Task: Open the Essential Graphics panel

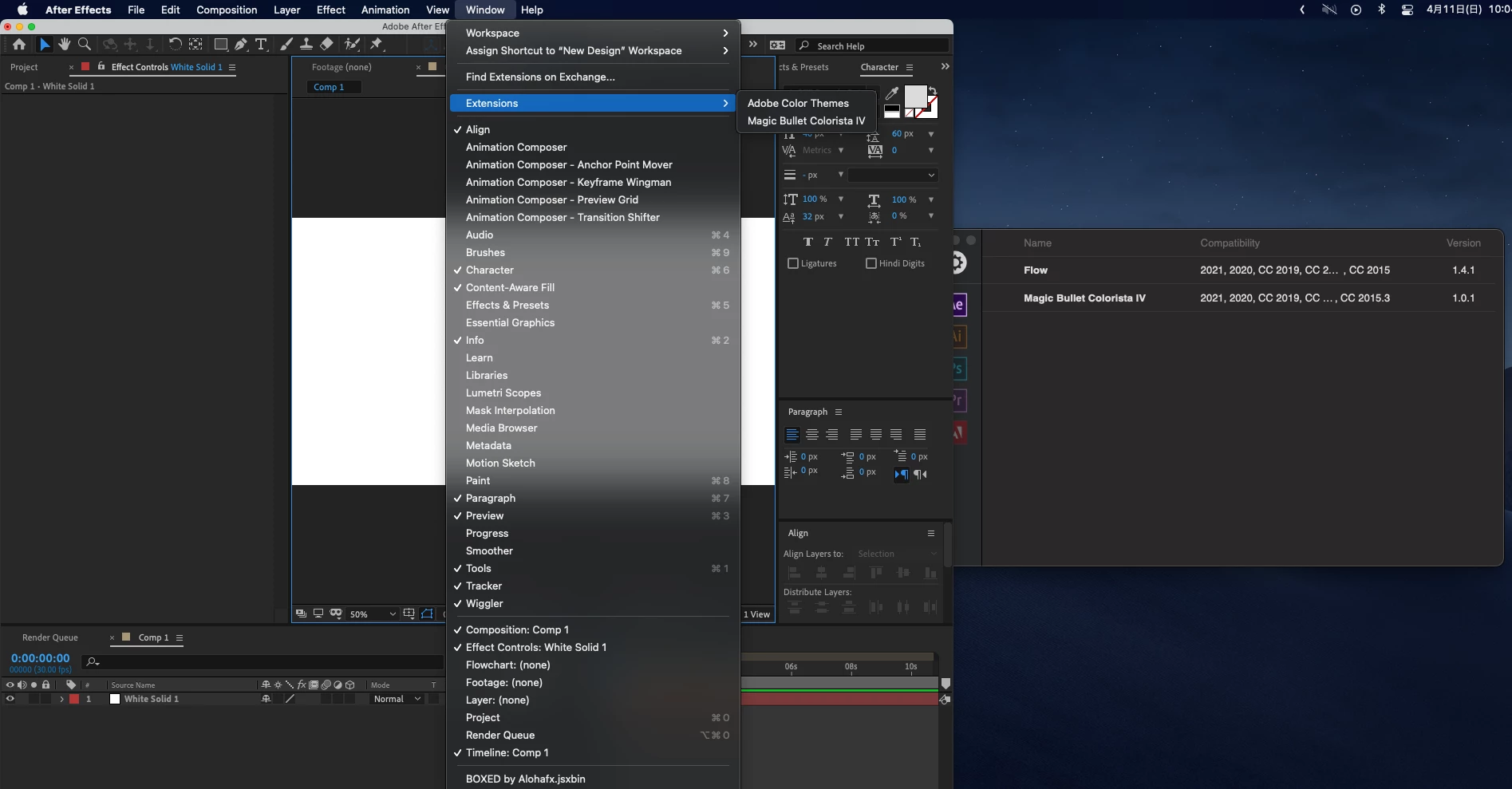Action: coord(593,322)
